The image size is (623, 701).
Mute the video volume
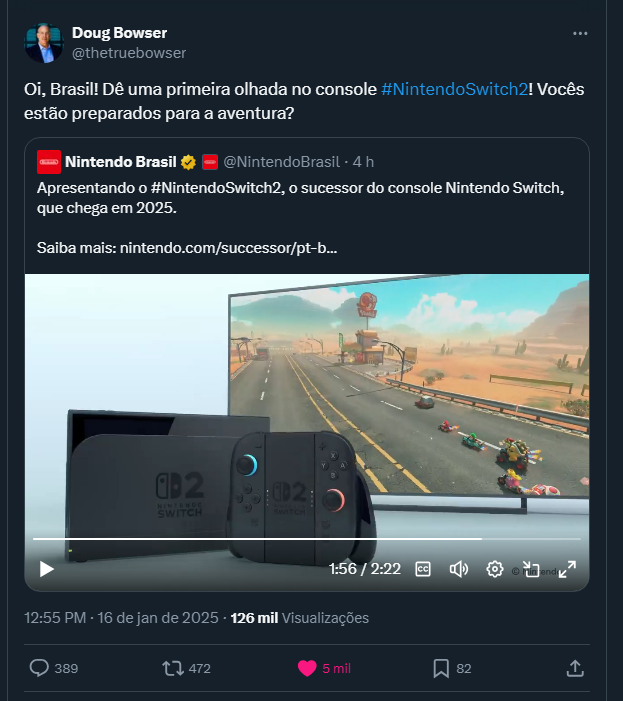click(x=459, y=569)
